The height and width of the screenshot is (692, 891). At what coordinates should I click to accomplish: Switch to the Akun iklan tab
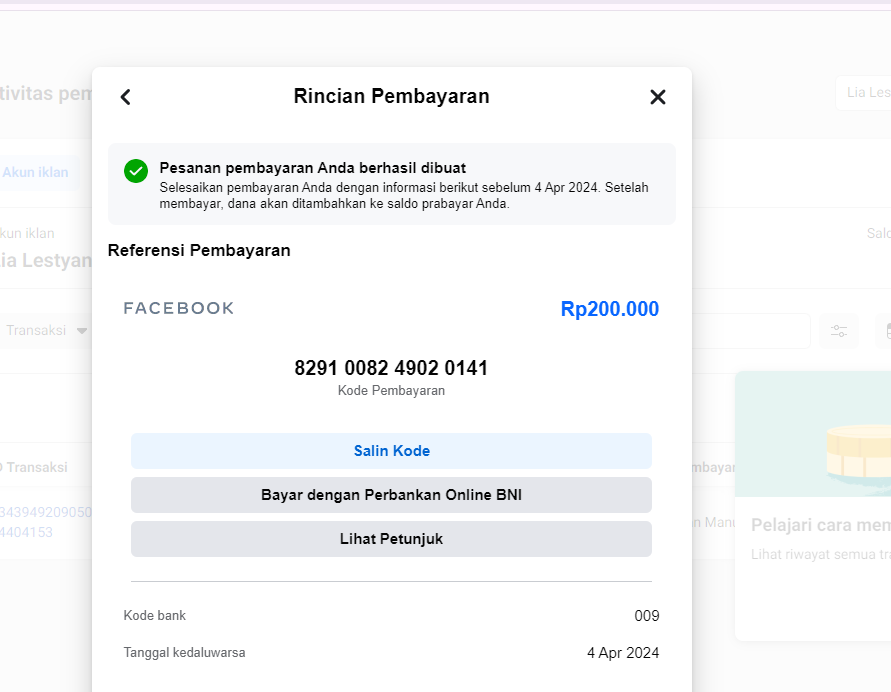(x=36, y=172)
